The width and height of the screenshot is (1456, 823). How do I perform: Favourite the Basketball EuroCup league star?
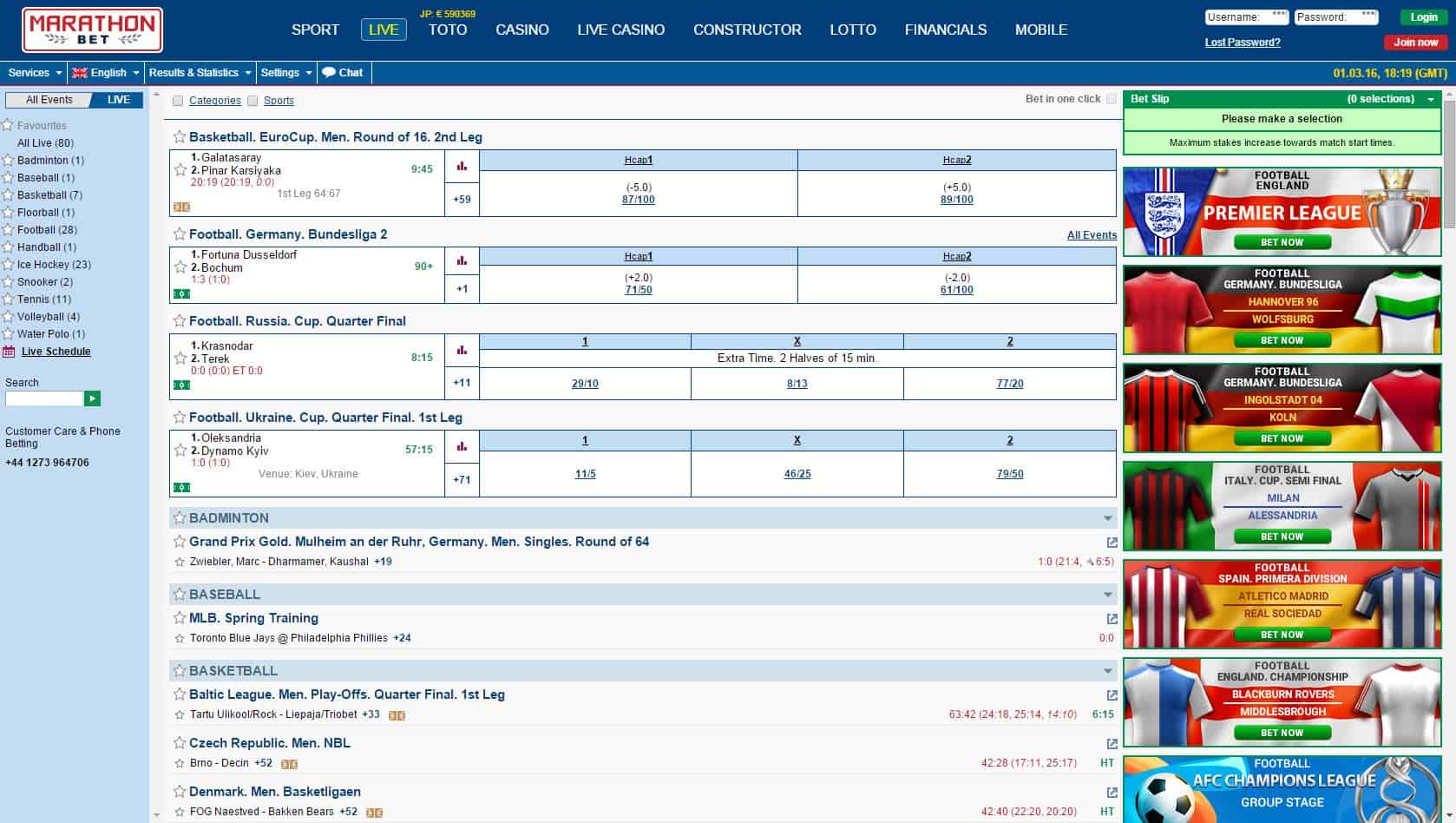pyautogui.click(x=180, y=136)
